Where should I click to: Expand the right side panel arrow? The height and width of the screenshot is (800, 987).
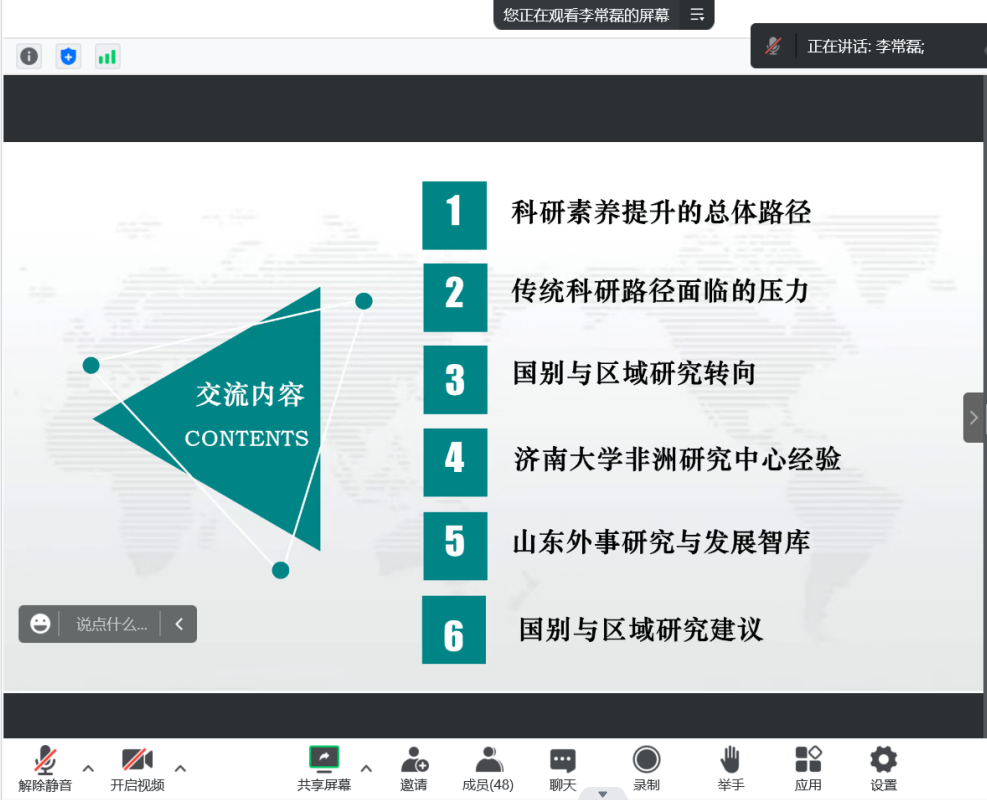pyautogui.click(x=974, y=417)
